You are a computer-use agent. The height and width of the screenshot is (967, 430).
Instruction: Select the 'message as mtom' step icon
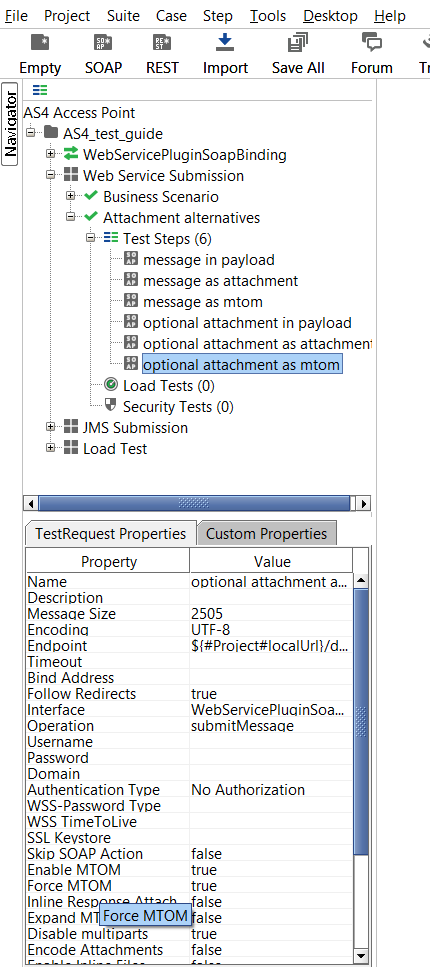click(x=131, y=301)
